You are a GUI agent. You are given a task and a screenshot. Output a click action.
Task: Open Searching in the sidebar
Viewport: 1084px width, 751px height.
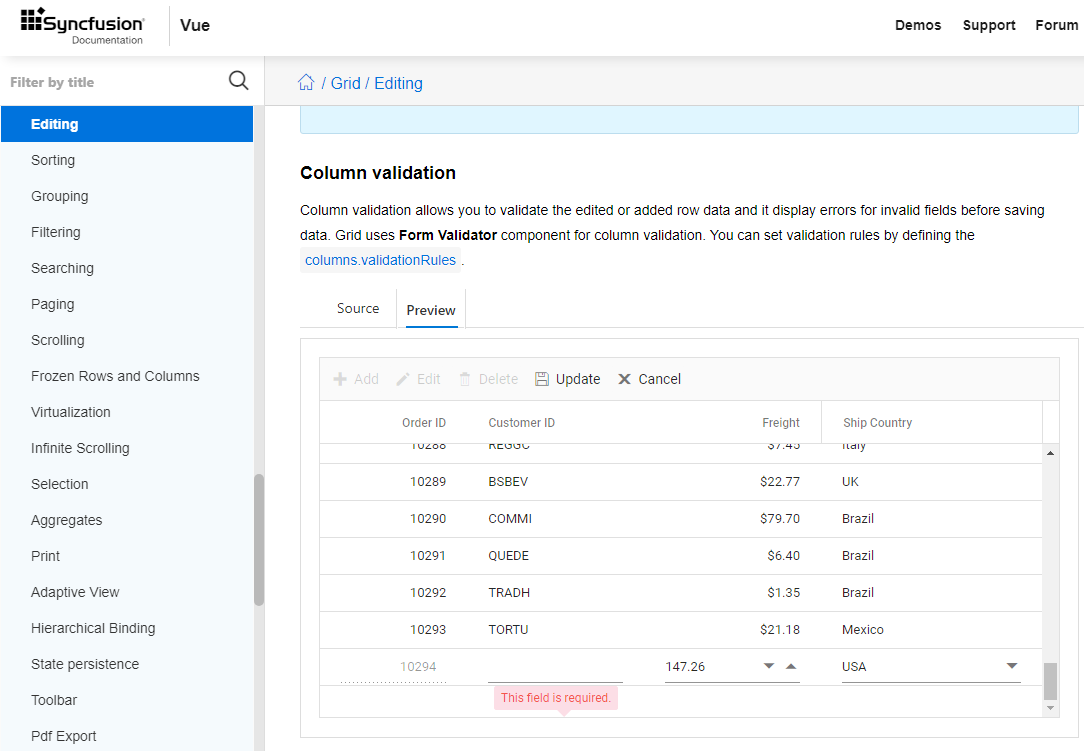[x=62, y=268]
